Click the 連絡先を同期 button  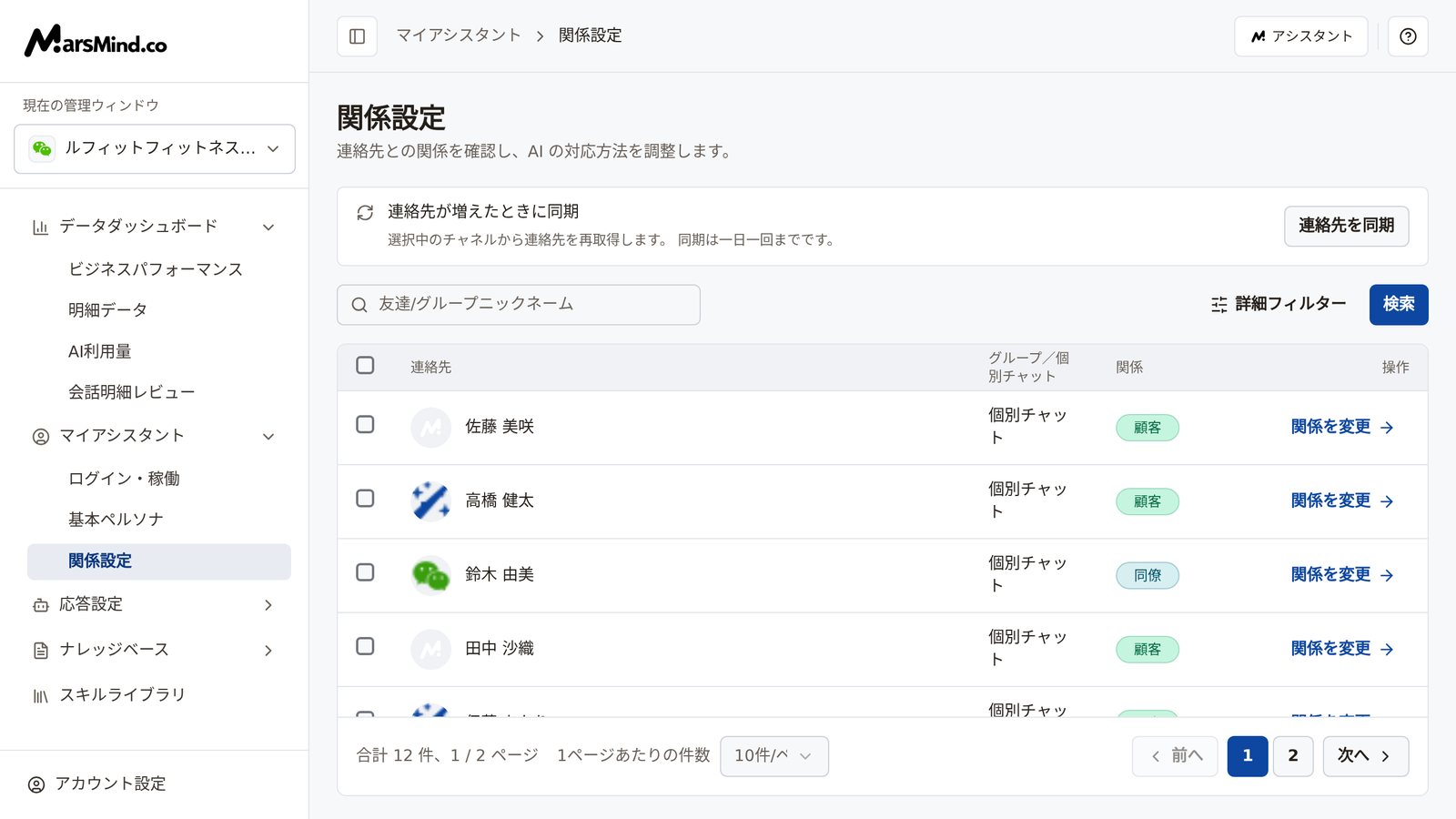[x=1346, y=226]
